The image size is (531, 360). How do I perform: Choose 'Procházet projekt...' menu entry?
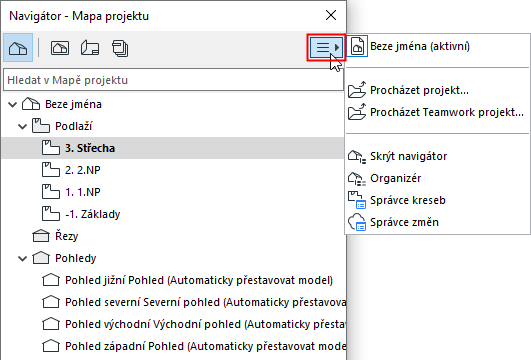point(438,90)
